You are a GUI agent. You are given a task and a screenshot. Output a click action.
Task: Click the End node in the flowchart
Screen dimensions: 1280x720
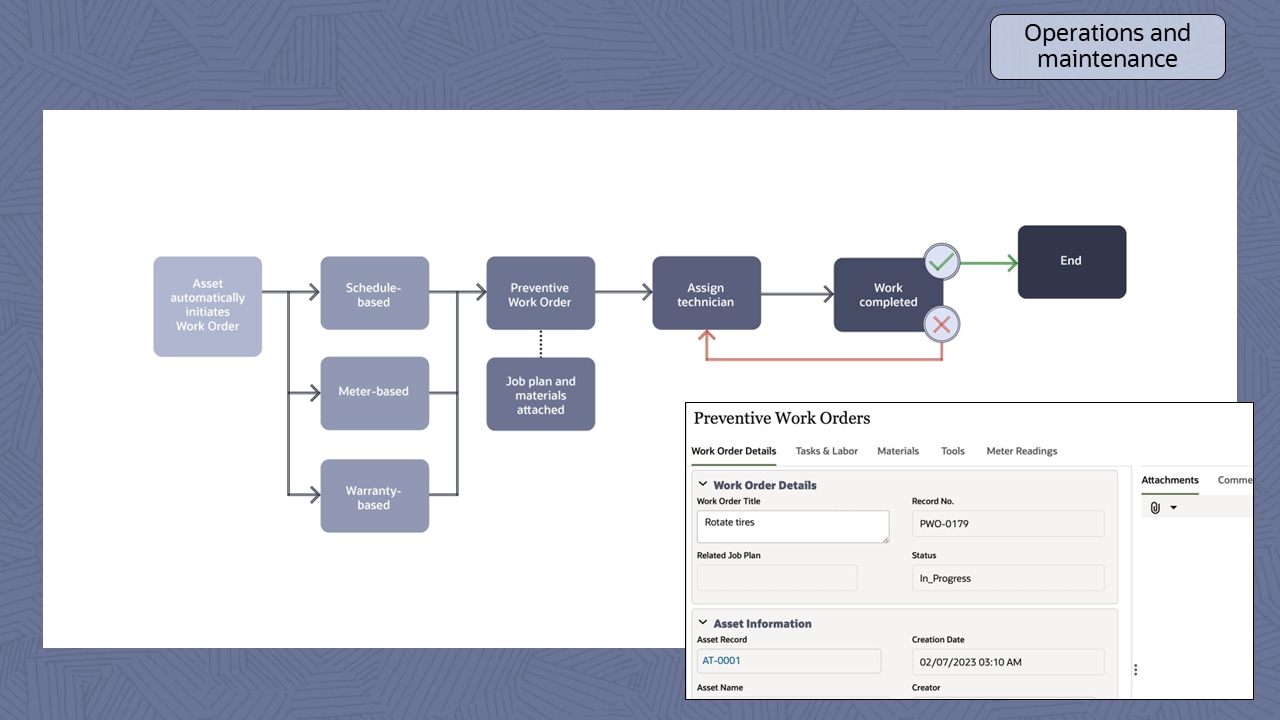click(x=1071, y=261)
